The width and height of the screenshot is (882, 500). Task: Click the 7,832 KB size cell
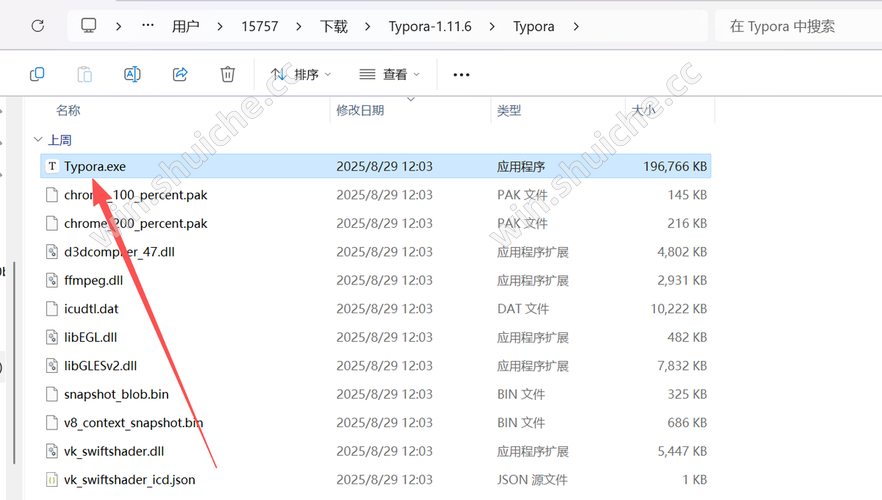[682, 366]
